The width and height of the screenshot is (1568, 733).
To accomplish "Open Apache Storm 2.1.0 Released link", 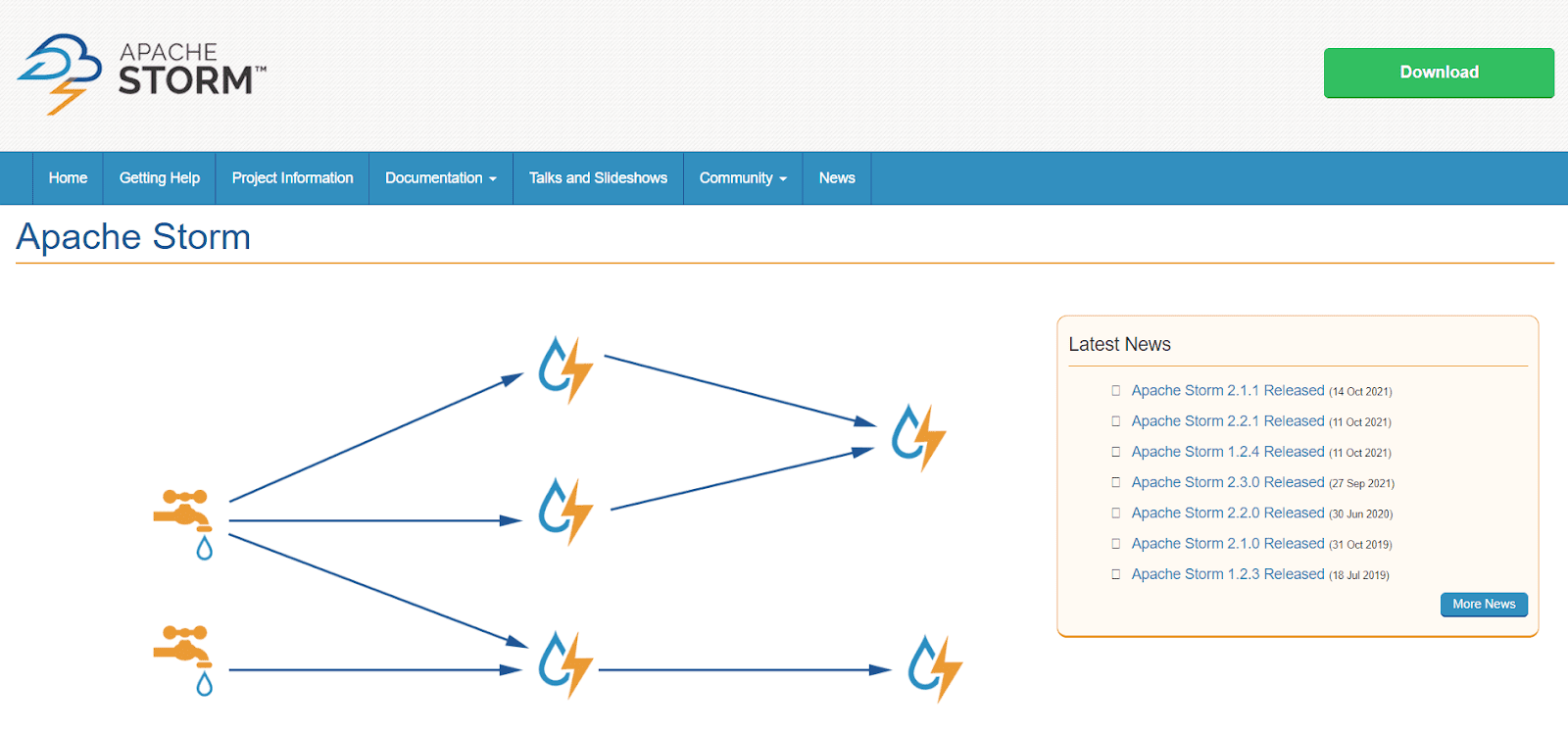I will [x=1228, y=543].
